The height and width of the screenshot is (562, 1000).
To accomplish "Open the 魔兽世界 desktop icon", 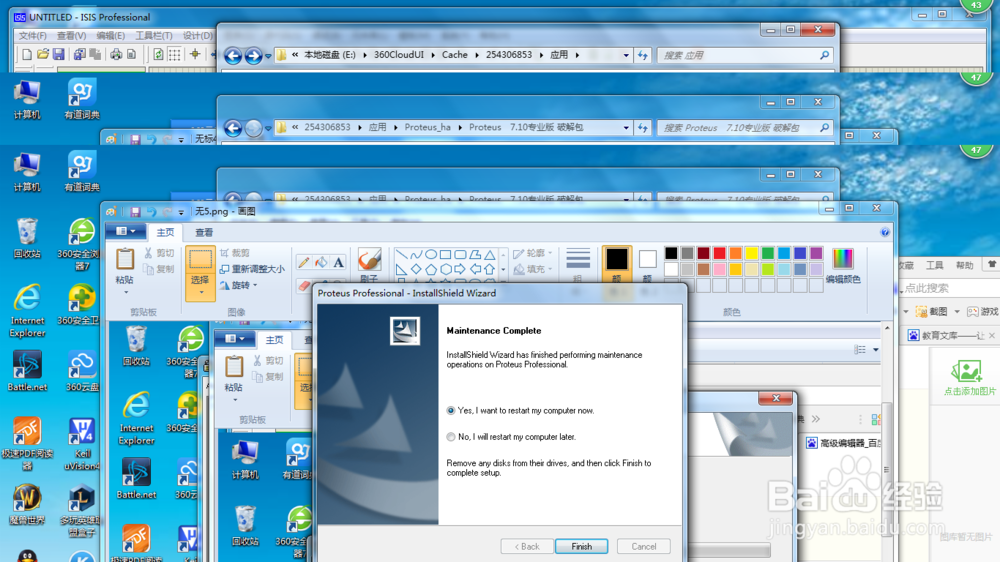I will point(27,504).
